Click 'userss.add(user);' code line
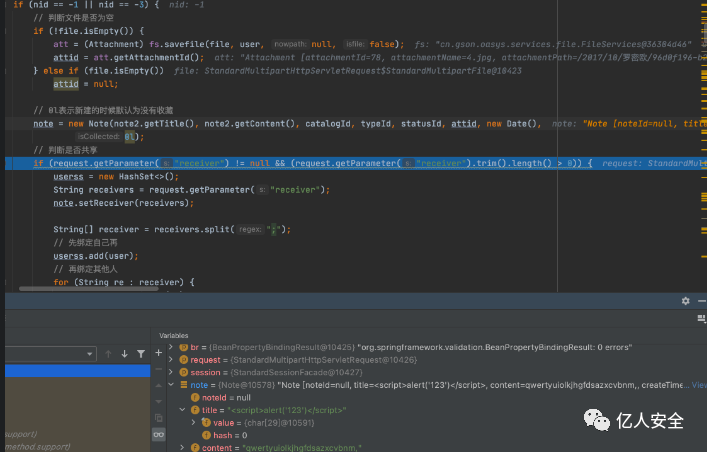Viewport: 707px width, 452px height. (96, 256)
